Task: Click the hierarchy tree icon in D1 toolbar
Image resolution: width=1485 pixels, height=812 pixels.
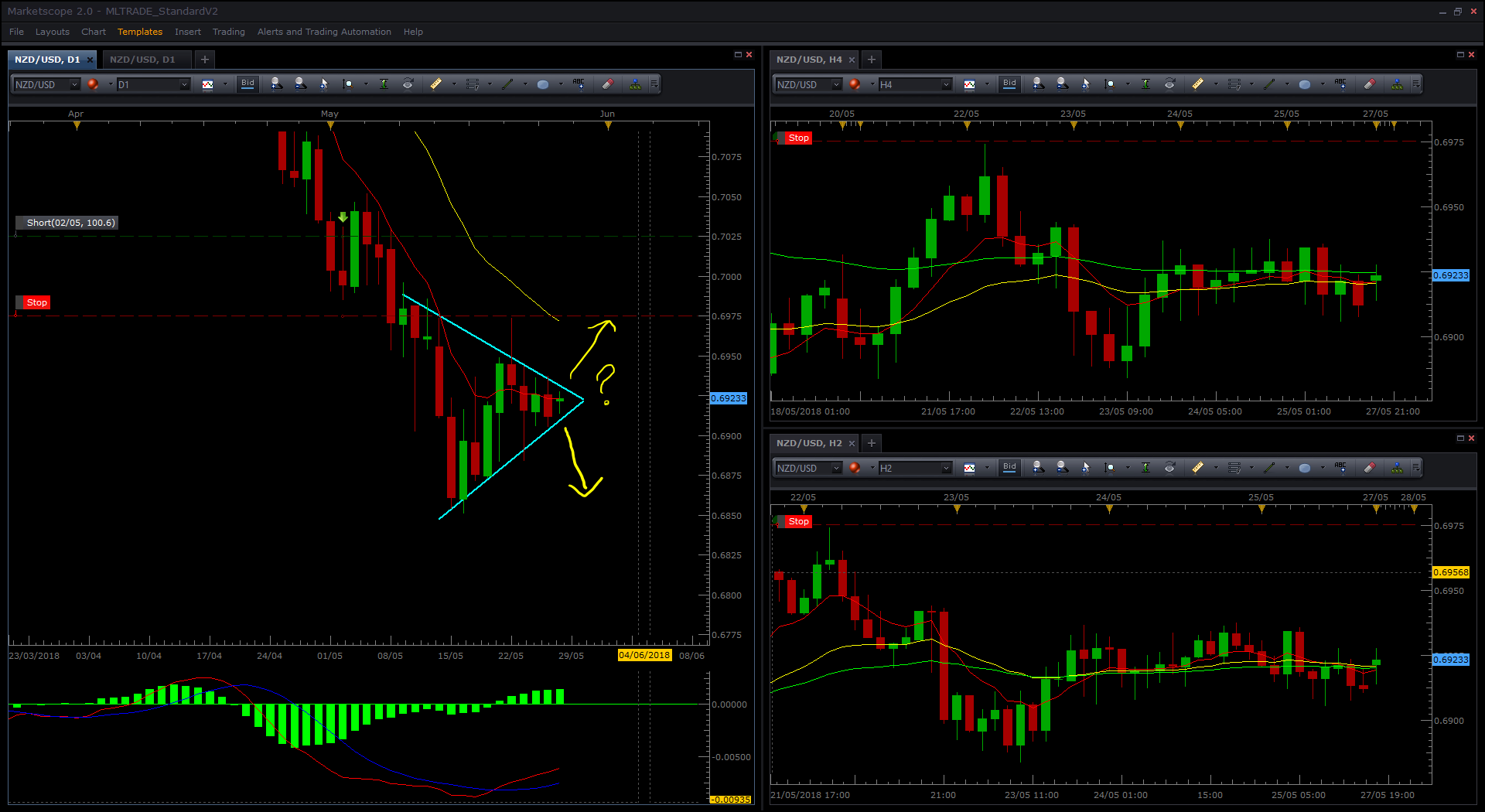Action: pos(635,84)
